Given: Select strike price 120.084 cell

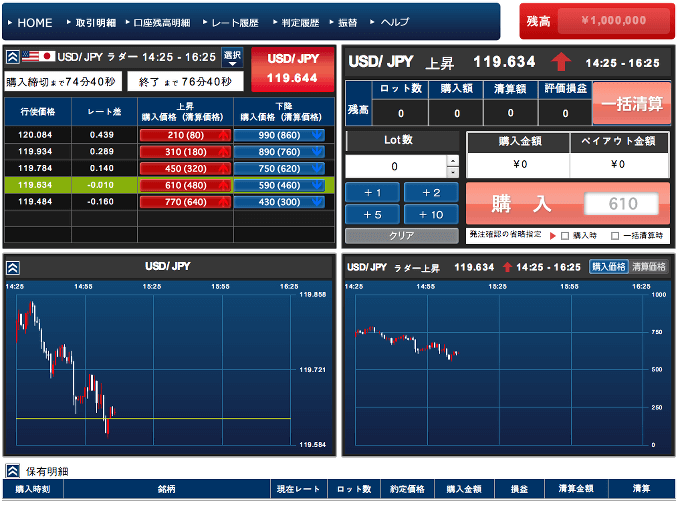Looking at the screenshot, I should pyautogui.click(x=38, y=135).
